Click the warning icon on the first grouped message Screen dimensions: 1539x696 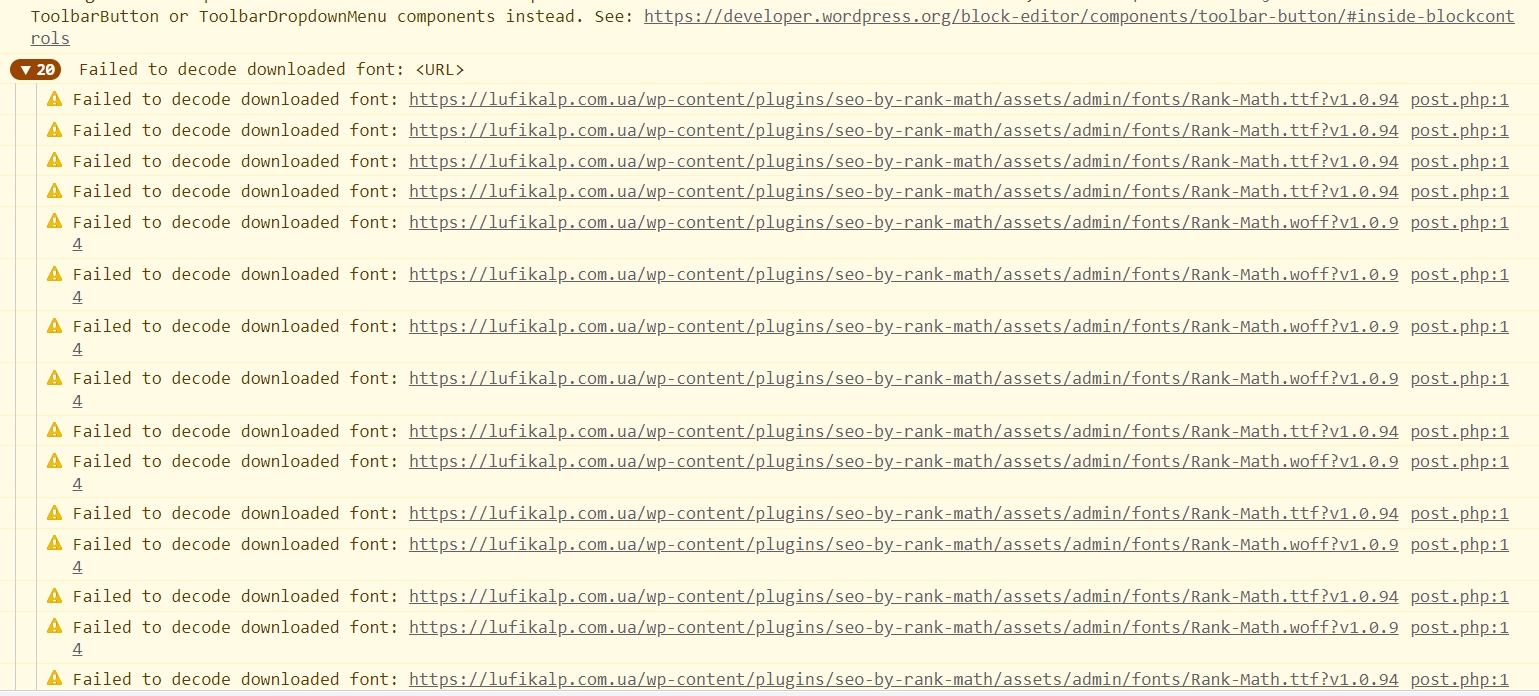[x=54, y=99]
